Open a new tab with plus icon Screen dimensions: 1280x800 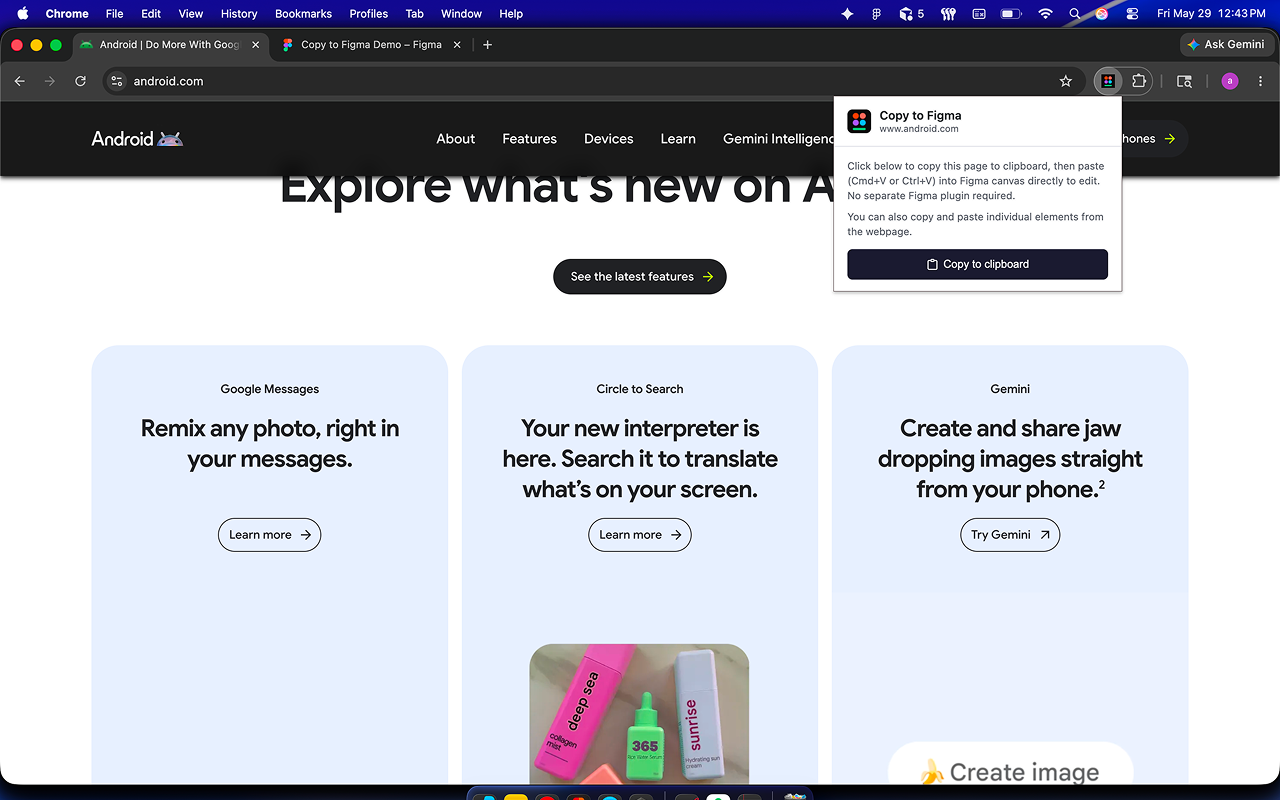(x=487, y=45)
